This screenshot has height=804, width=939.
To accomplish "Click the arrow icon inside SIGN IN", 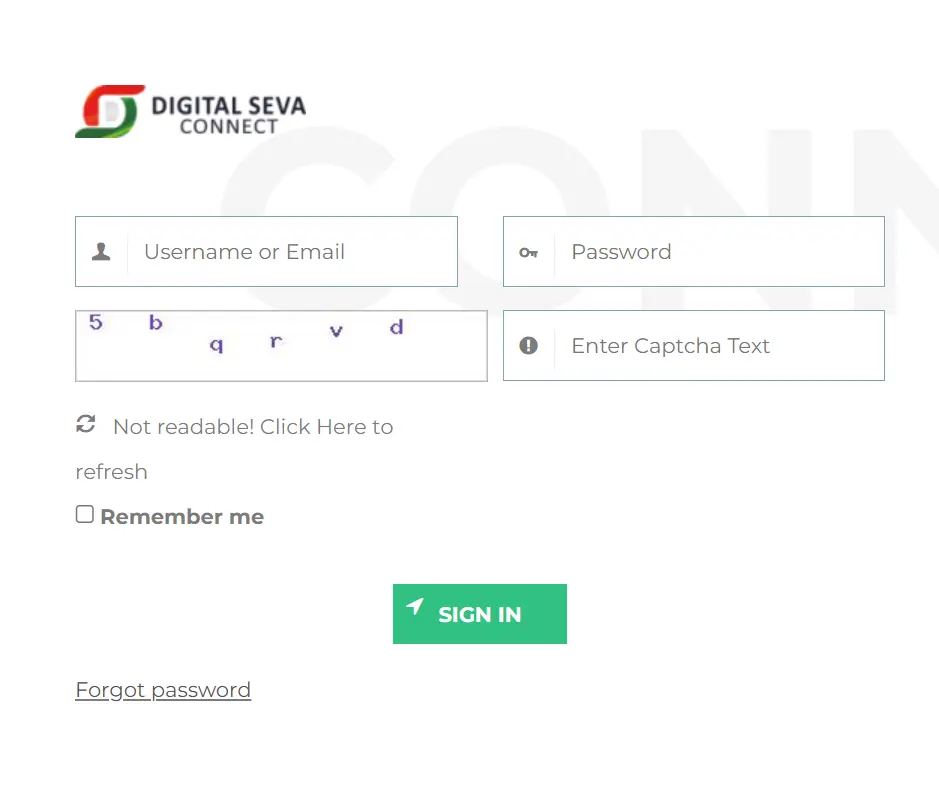I will pos(415,607).
